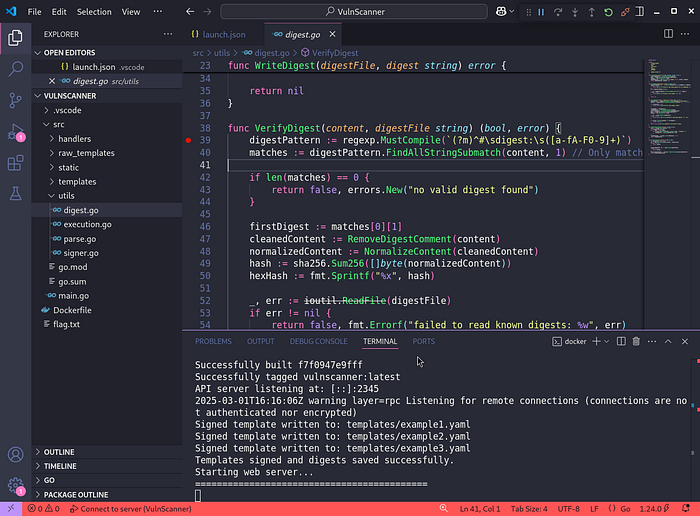The width and height of the screenshot is (700, 516).
Task: Switch to the Output panel tab
Action: point(261,341)
